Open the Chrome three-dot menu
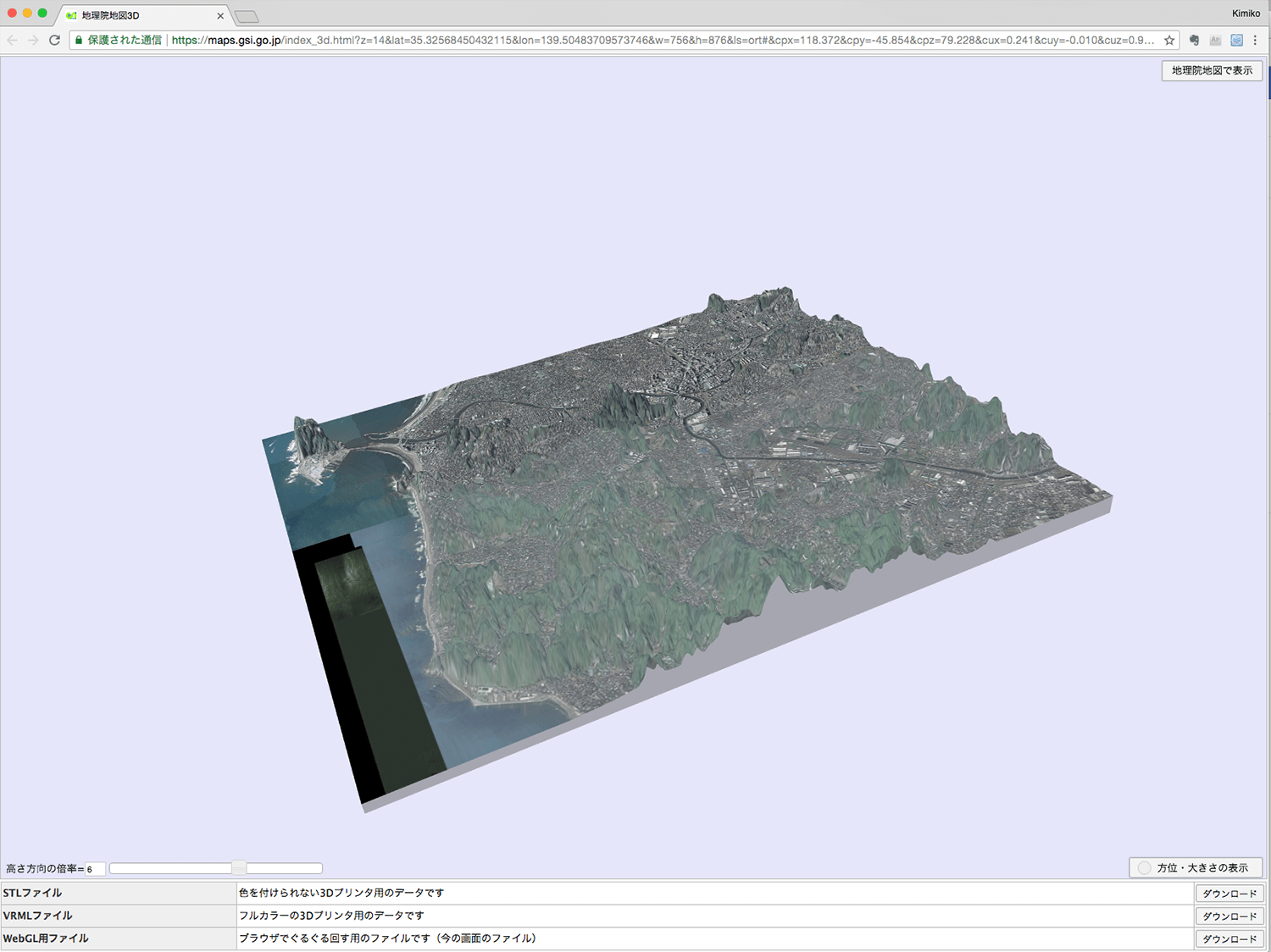This screenshot has height=952, width=1271. (x=1256, y=40)
